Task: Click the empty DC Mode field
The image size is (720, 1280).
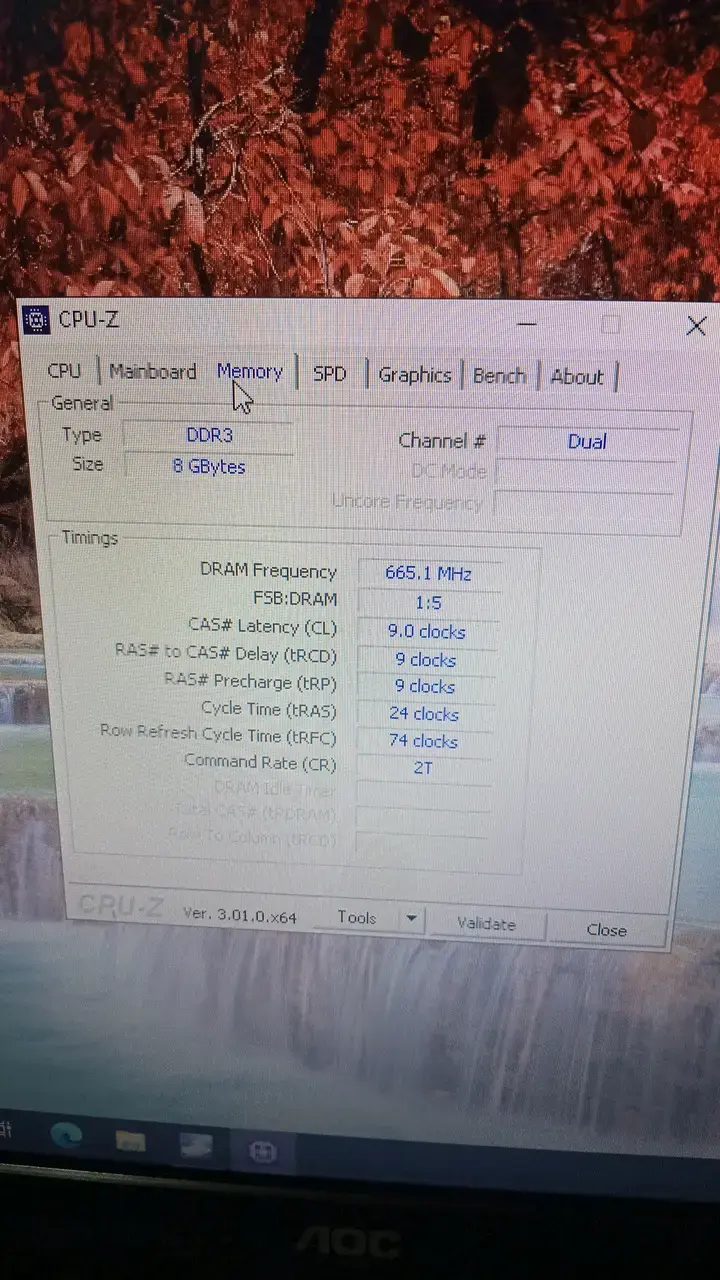Action: (586, 473)
